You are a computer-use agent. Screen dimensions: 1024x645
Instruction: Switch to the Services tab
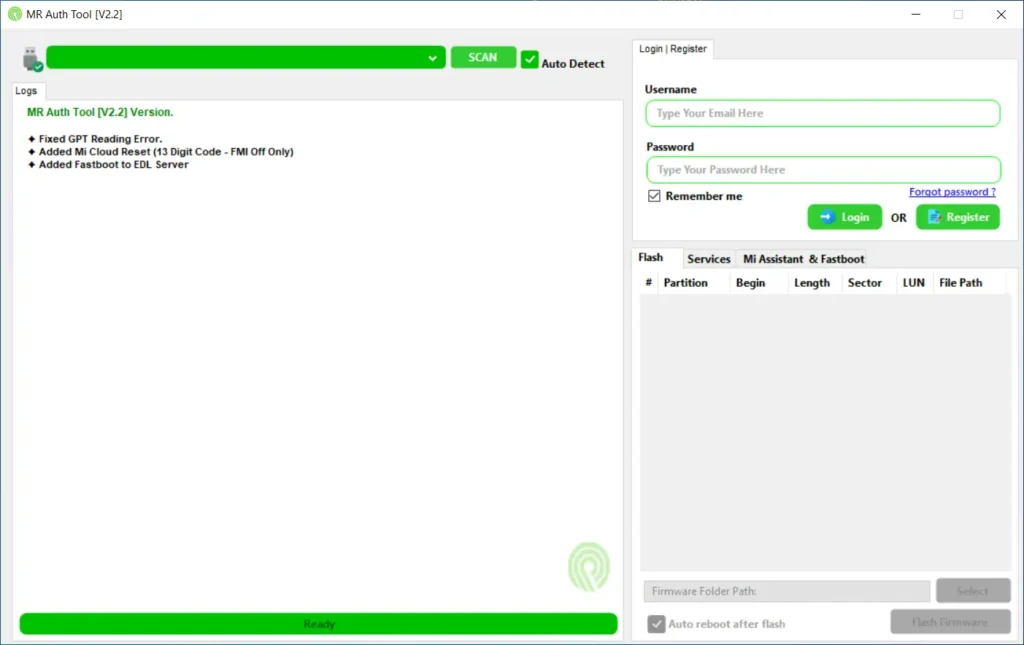[709, 259]
